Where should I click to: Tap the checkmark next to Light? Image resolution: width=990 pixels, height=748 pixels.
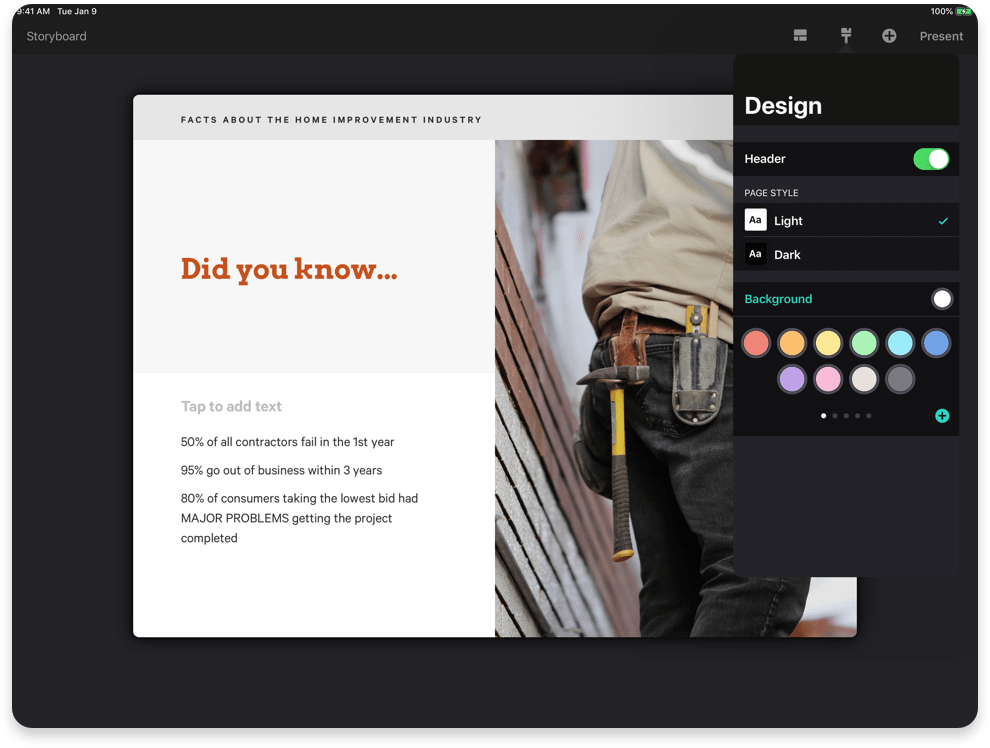pyautogui.click(x=943, y=221)
